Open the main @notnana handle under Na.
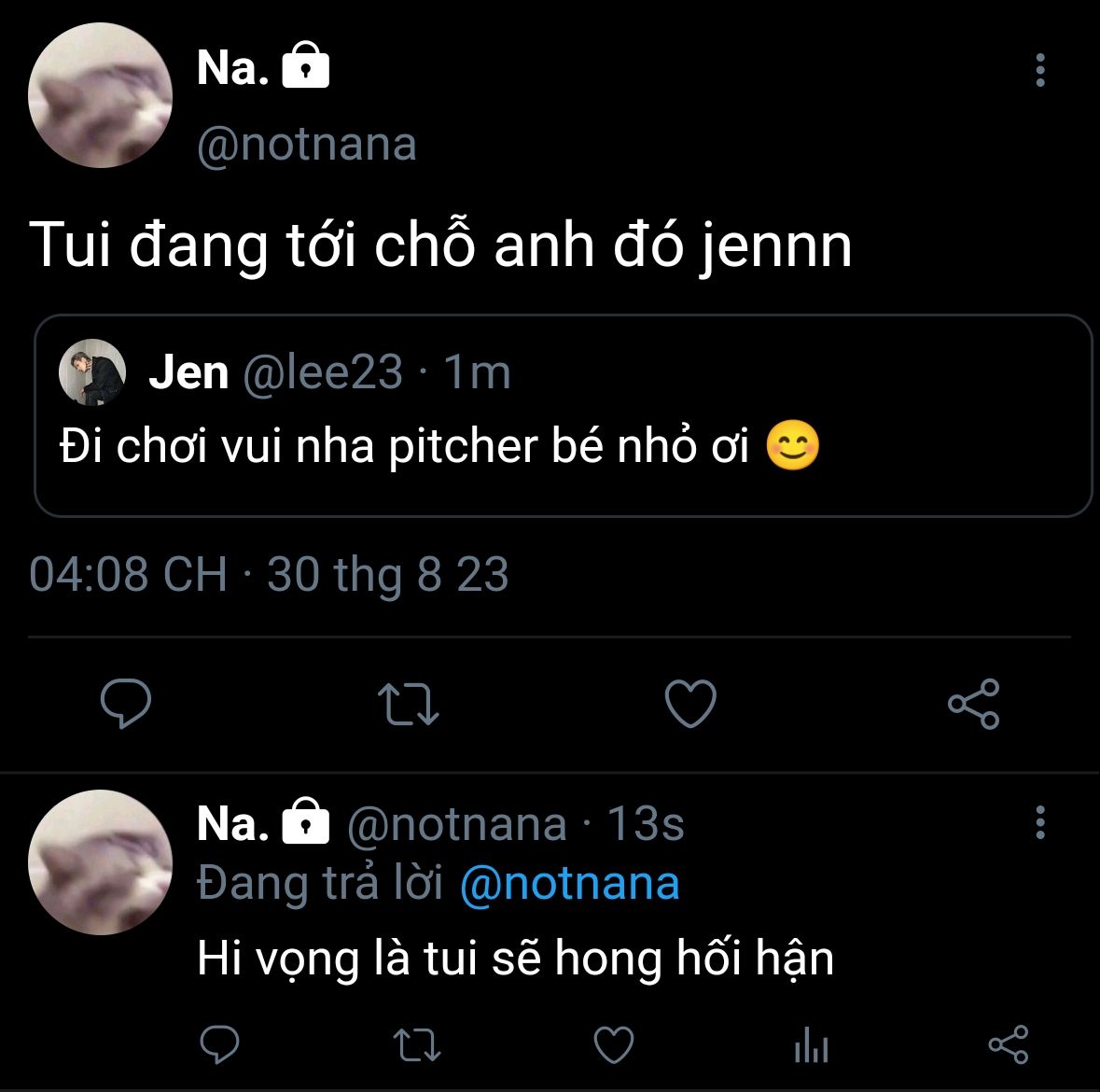The height and width of the screenshot is (1092, 1100). tap(307, 145)
